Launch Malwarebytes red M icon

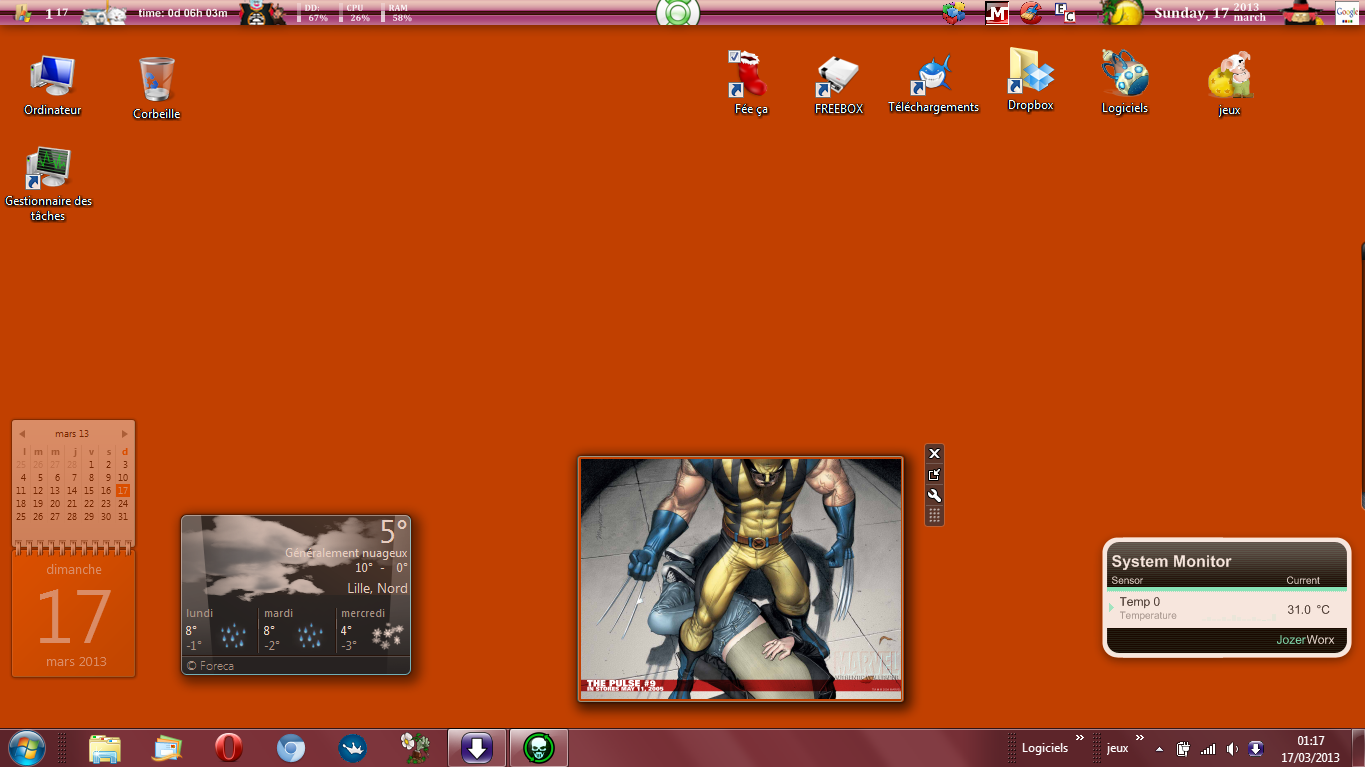coord(997,13)
